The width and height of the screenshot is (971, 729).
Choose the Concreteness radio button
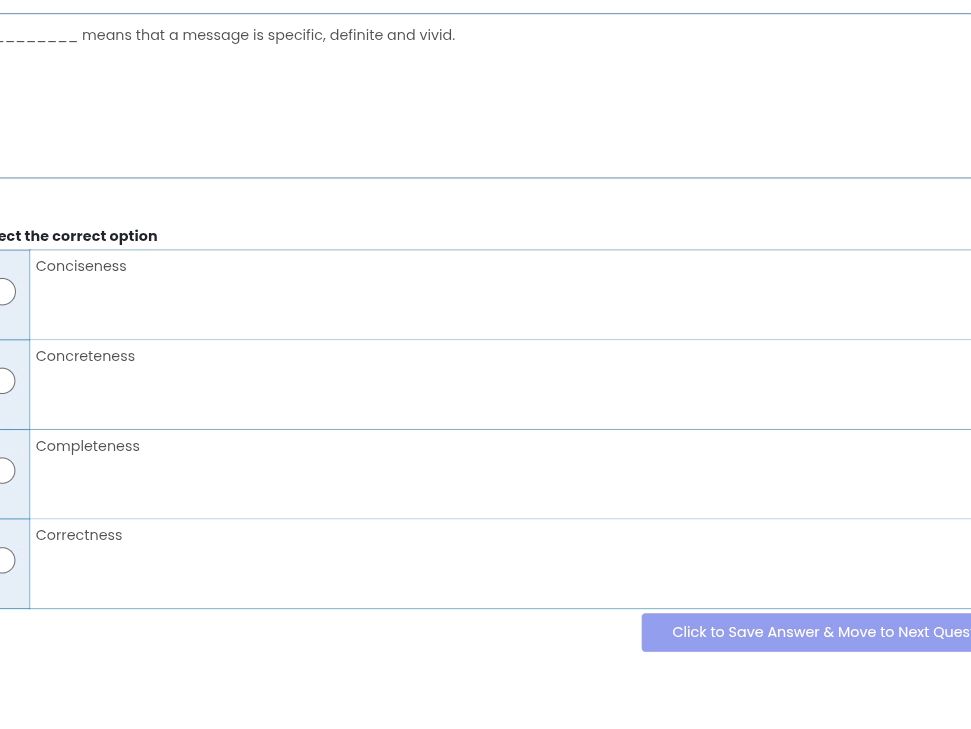click(5, 381)
